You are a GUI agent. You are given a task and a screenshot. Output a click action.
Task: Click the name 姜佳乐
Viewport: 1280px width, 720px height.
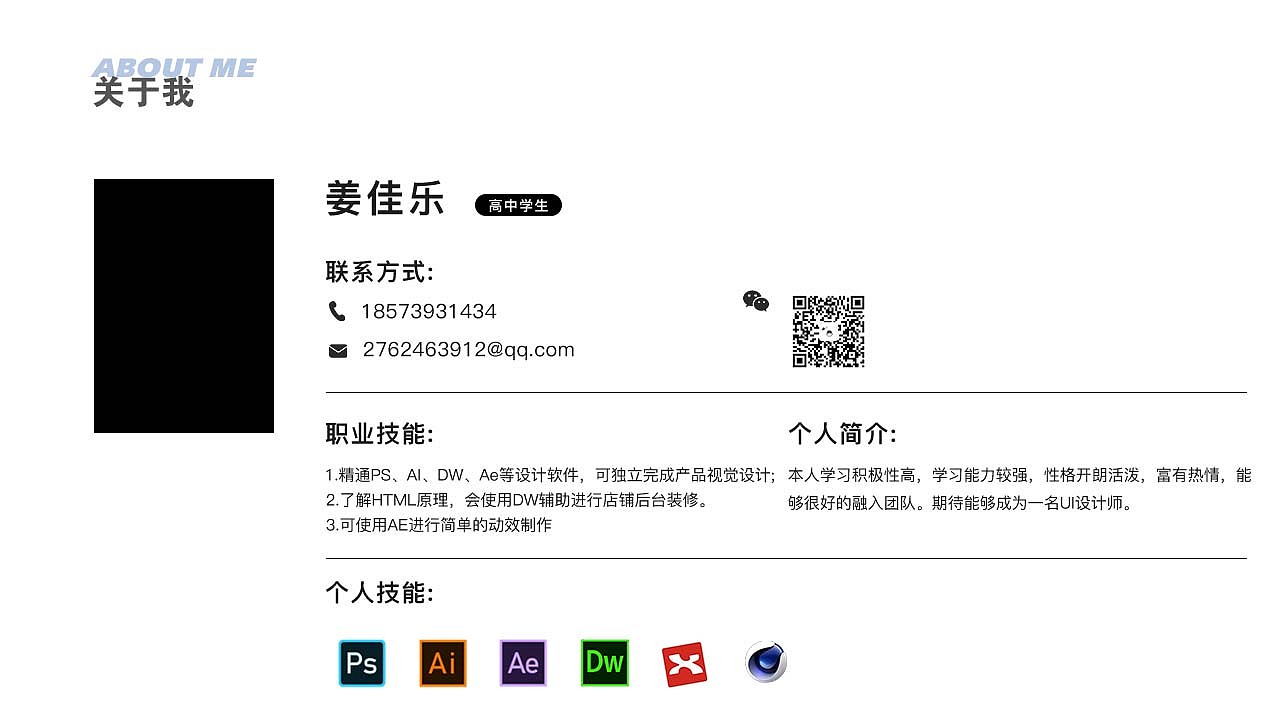385,198
